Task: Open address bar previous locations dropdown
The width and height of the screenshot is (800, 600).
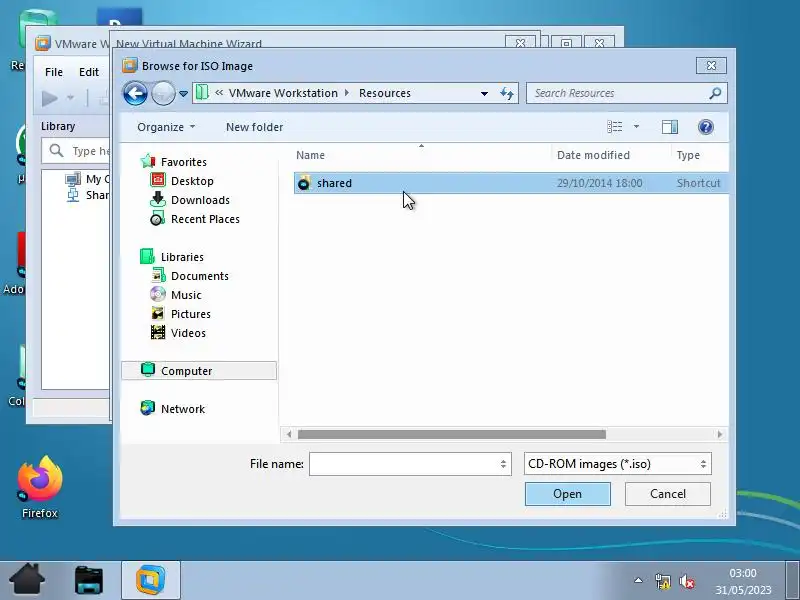Action: [484, 93]
